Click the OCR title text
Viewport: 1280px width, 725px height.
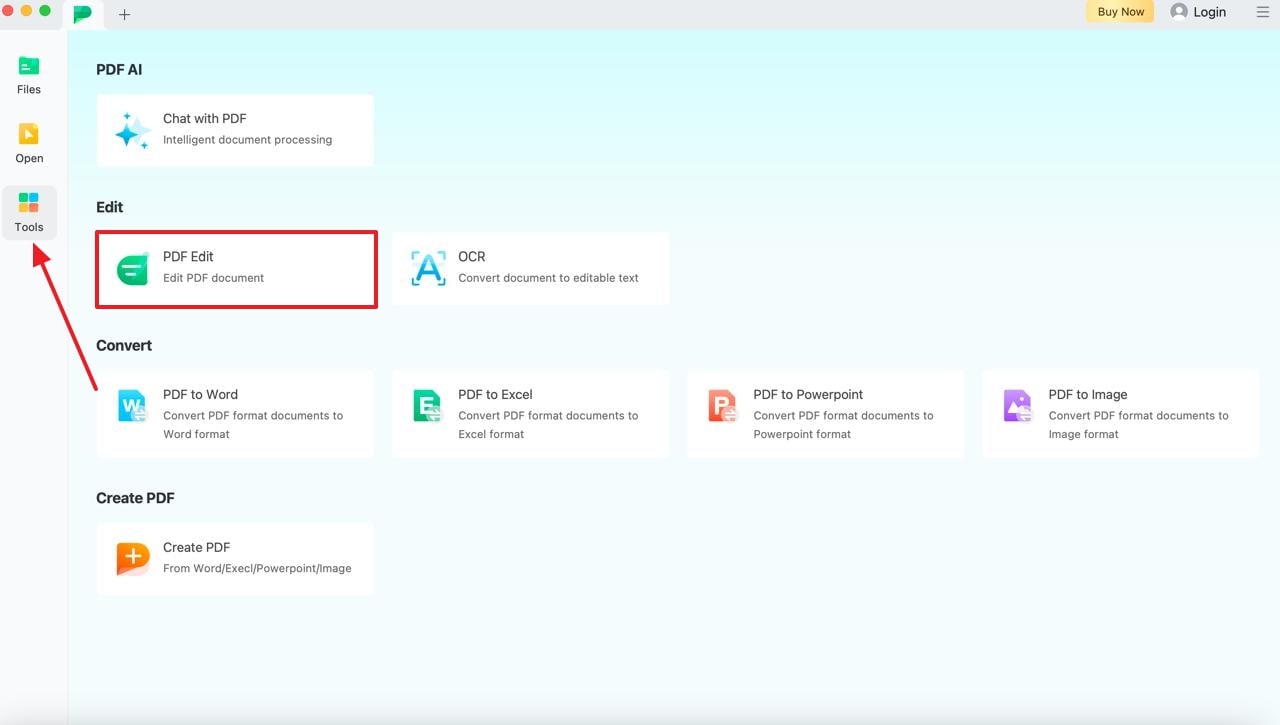click(472, 256)
